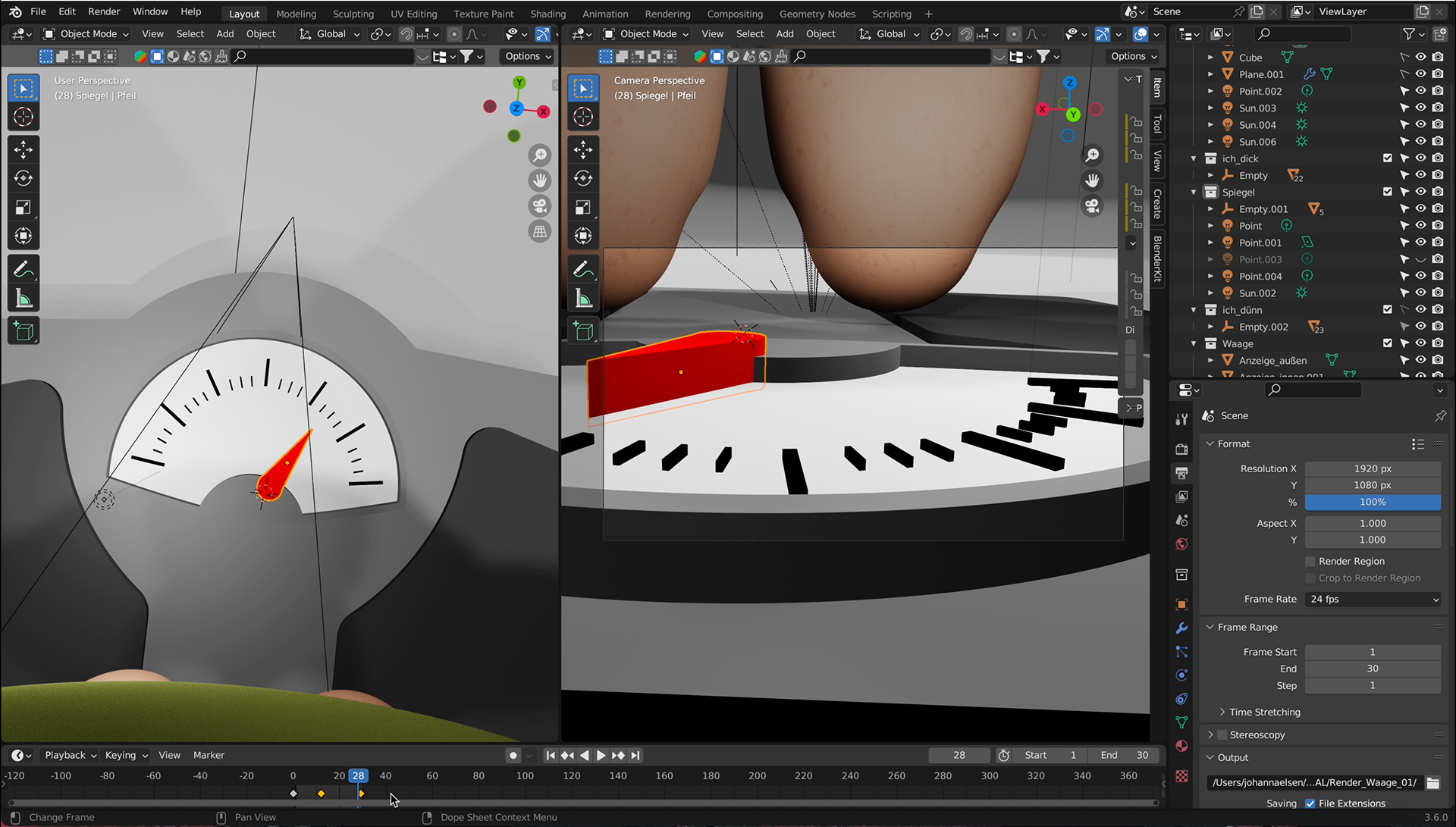The image size is (1456, 827).
Task: Toggle auto keying record button
Action: [513, 755]
